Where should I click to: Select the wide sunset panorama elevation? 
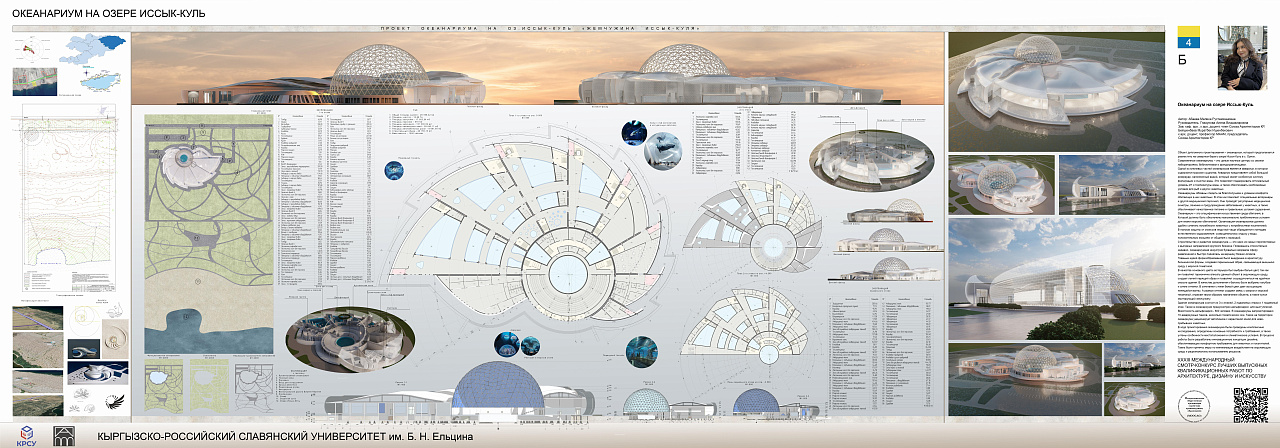click(x=538, y=70)
